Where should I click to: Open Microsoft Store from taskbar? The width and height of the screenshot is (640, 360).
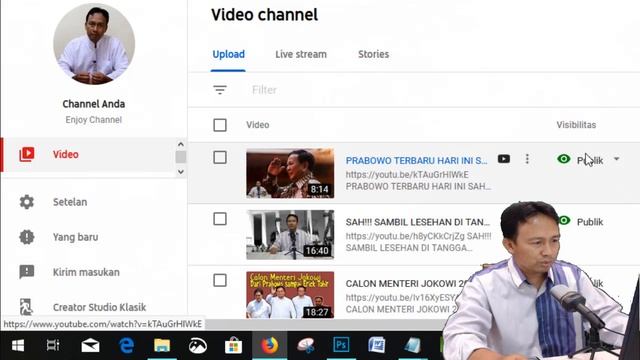[x=233, y=346]
